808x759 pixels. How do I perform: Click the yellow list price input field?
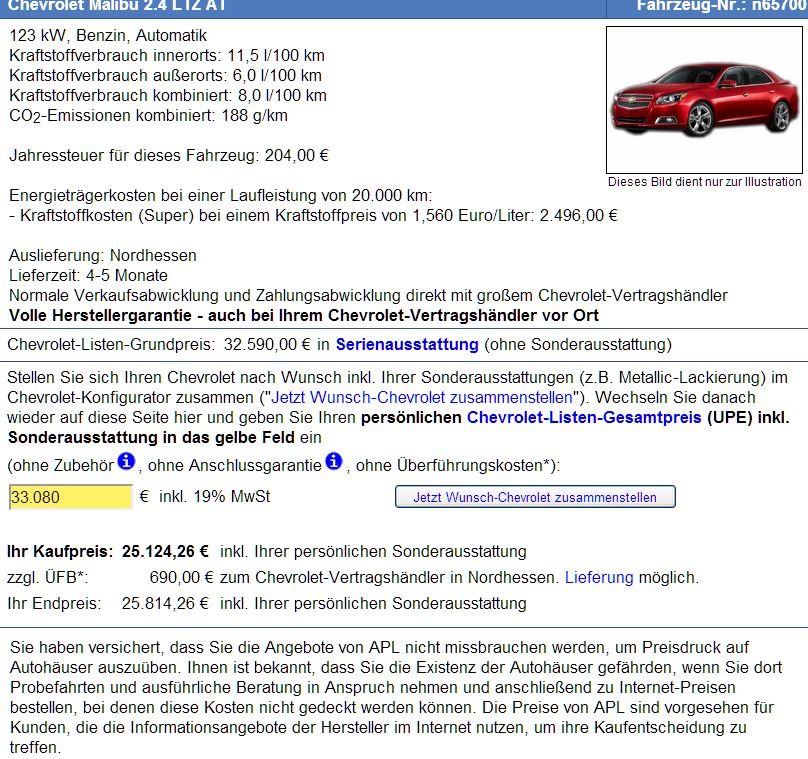(70, 497)
